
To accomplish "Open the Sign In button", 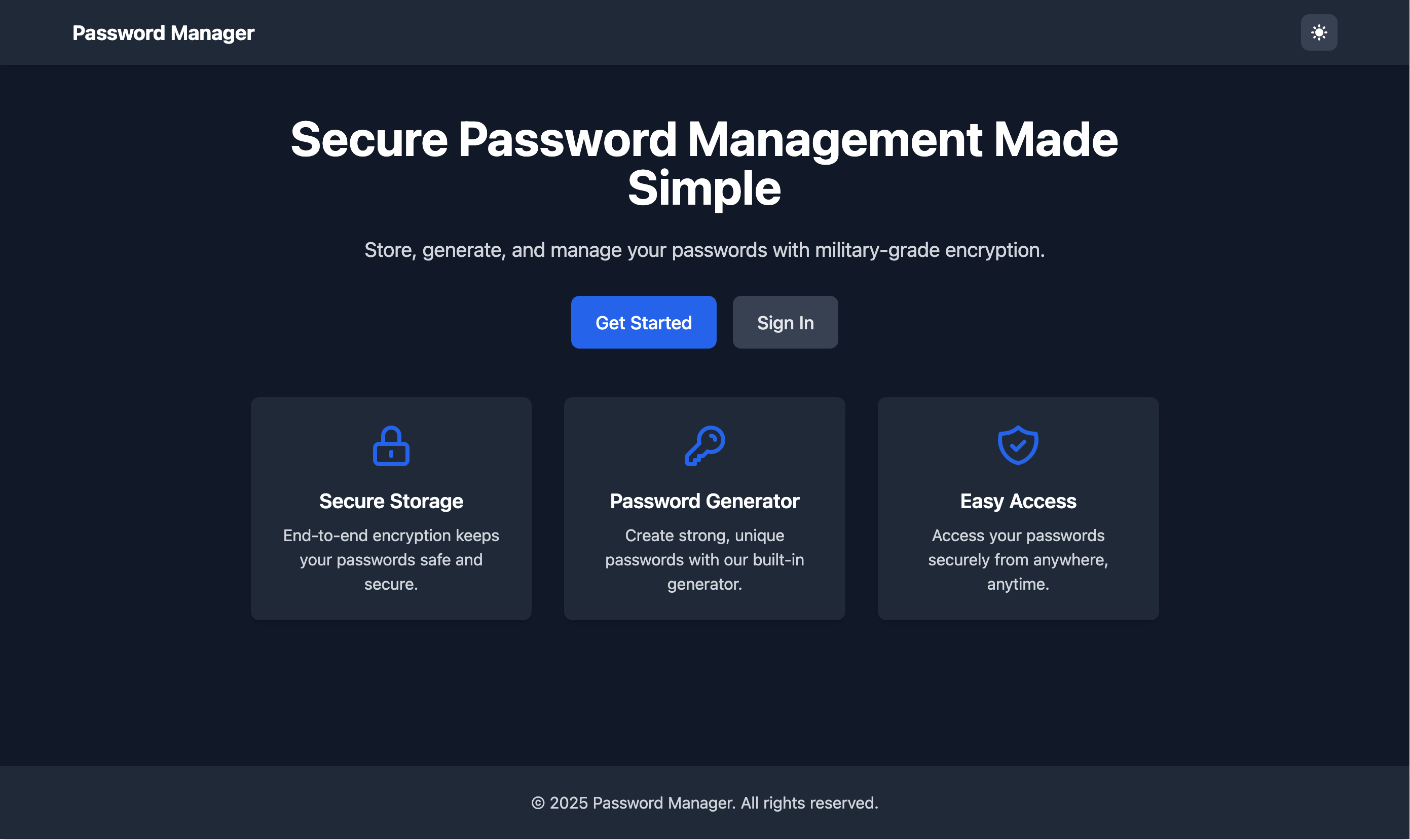I will (786, 323).
